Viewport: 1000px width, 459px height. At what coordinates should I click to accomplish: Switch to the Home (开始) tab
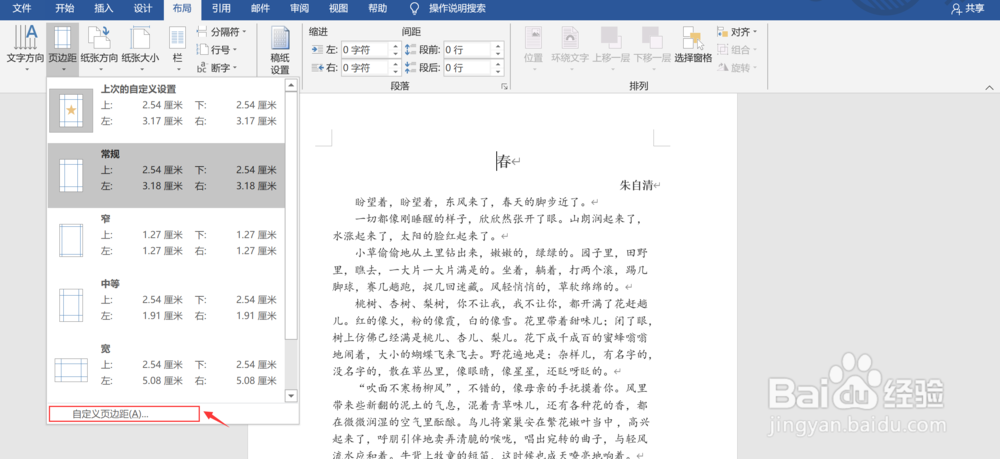[x=64, y=8]
